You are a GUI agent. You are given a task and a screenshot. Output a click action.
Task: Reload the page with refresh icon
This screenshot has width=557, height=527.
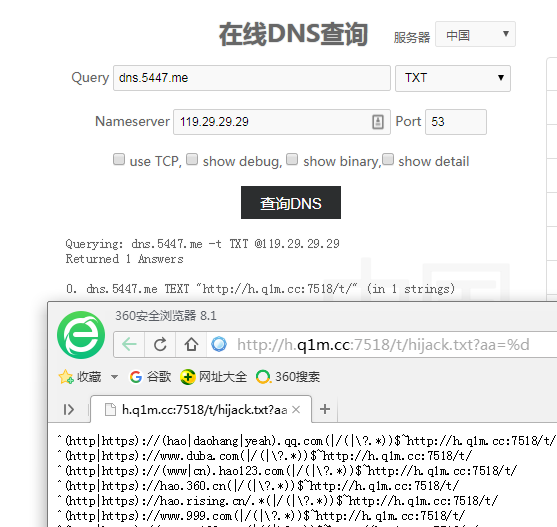click(x=160, y=344)
